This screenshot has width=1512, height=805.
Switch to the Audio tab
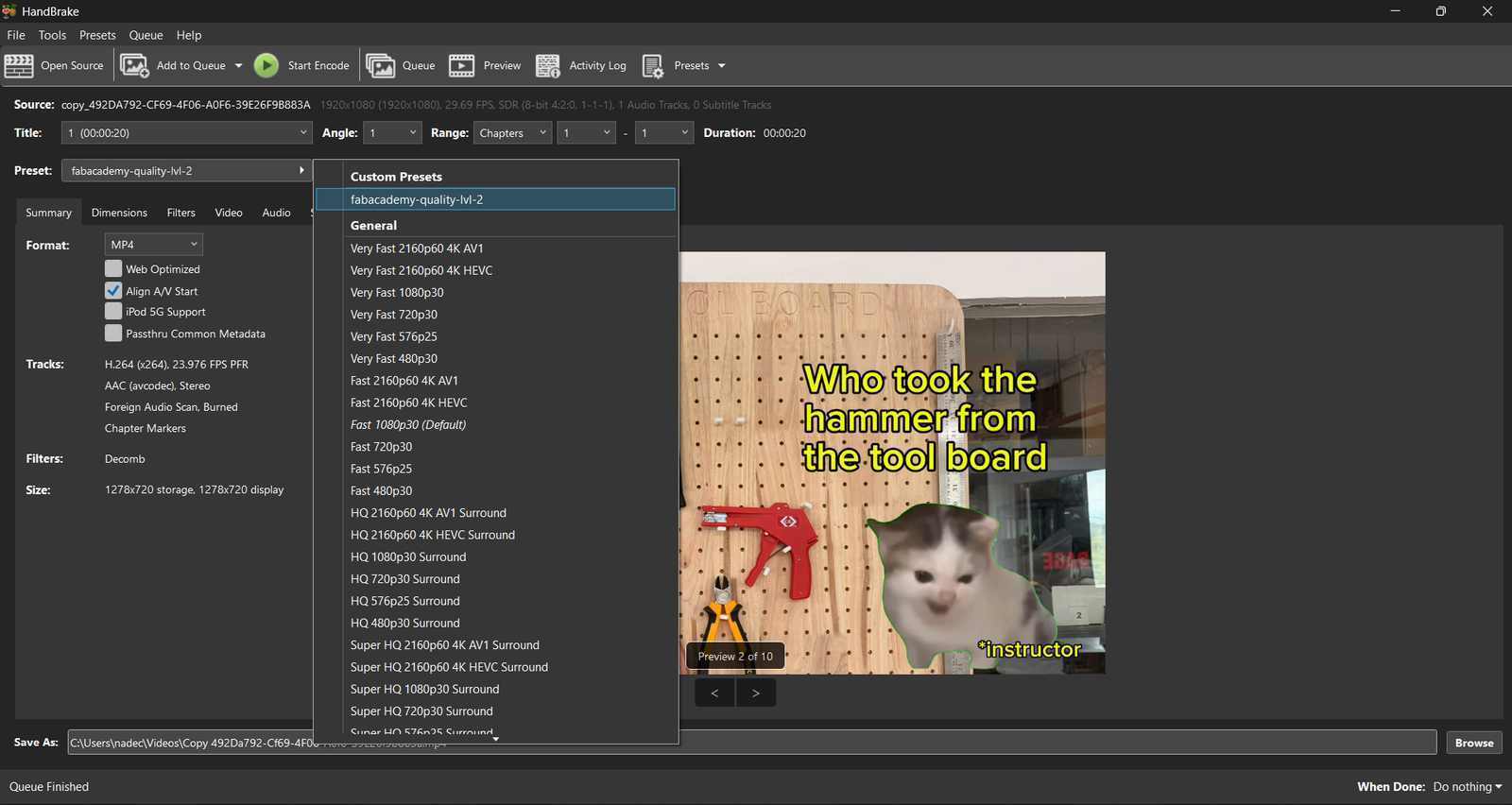pyautogui.click(x=276, y=213)
